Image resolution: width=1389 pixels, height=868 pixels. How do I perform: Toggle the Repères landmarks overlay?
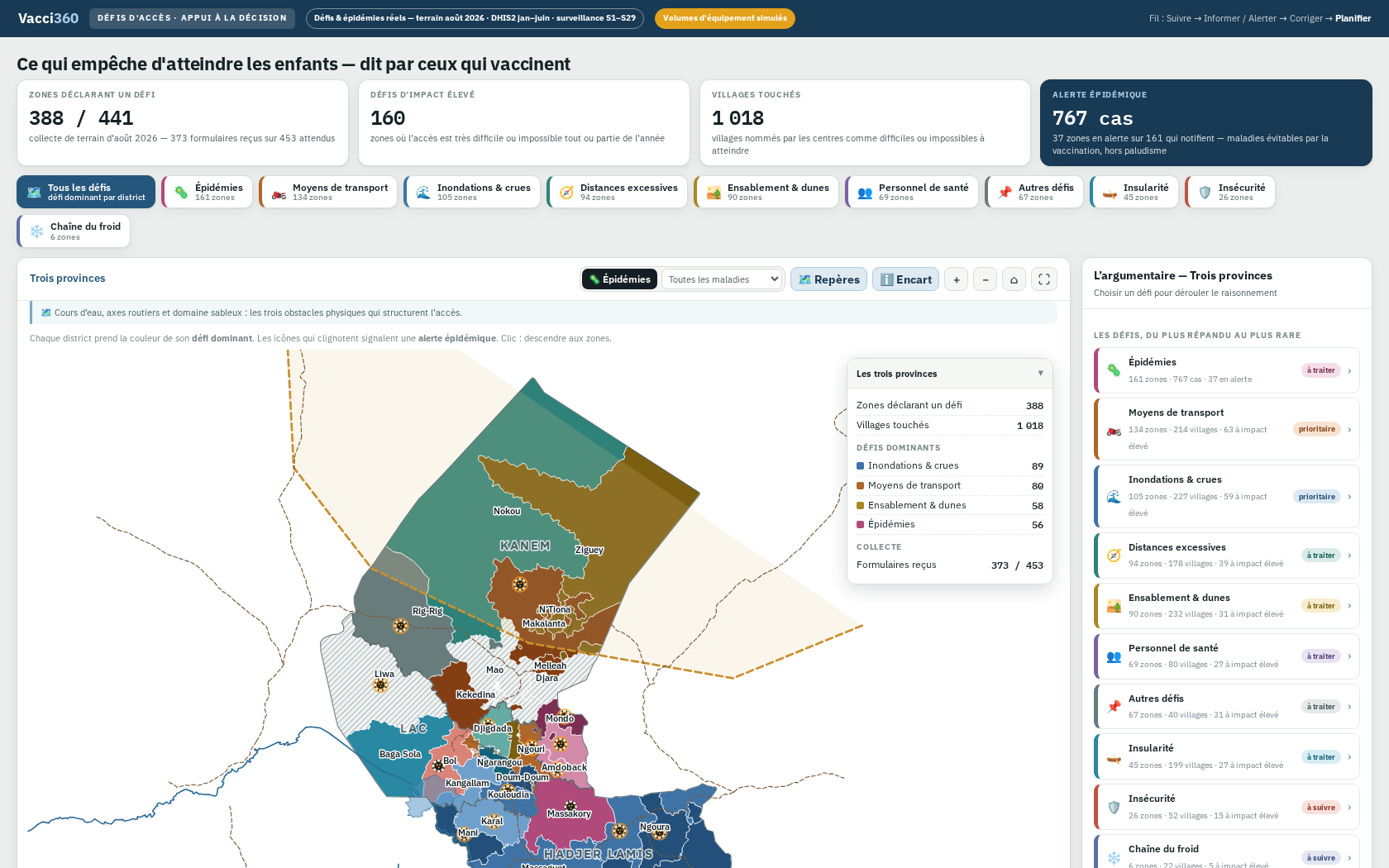[828, 279]
